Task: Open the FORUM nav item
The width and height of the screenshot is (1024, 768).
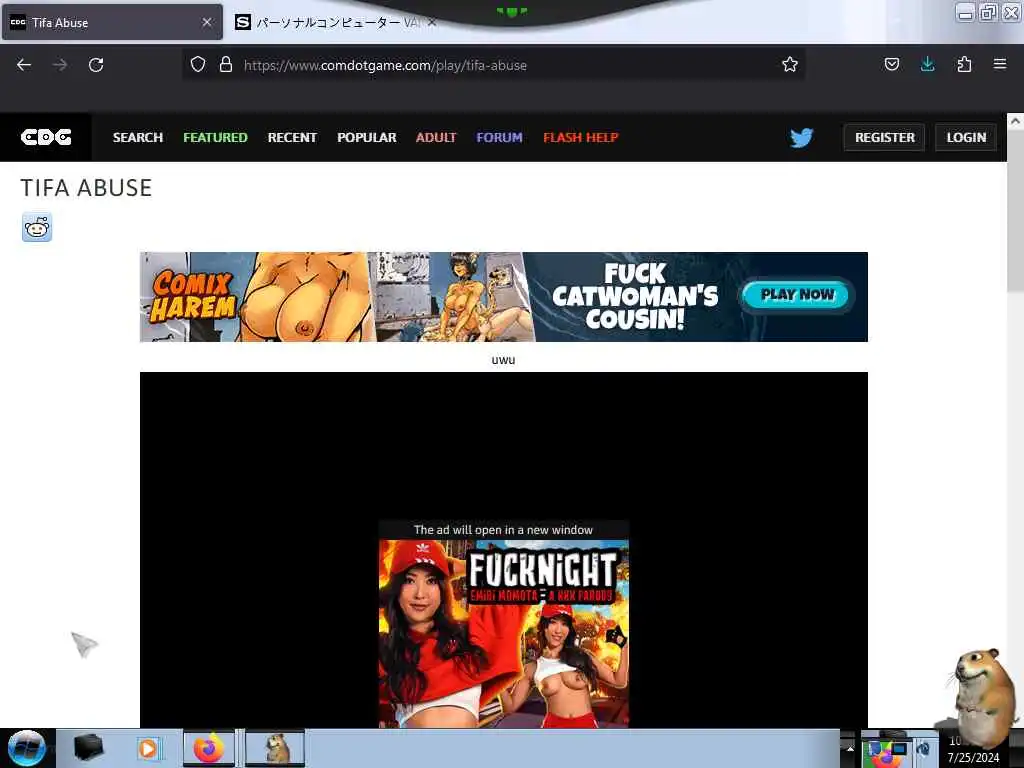Action: 499,137
